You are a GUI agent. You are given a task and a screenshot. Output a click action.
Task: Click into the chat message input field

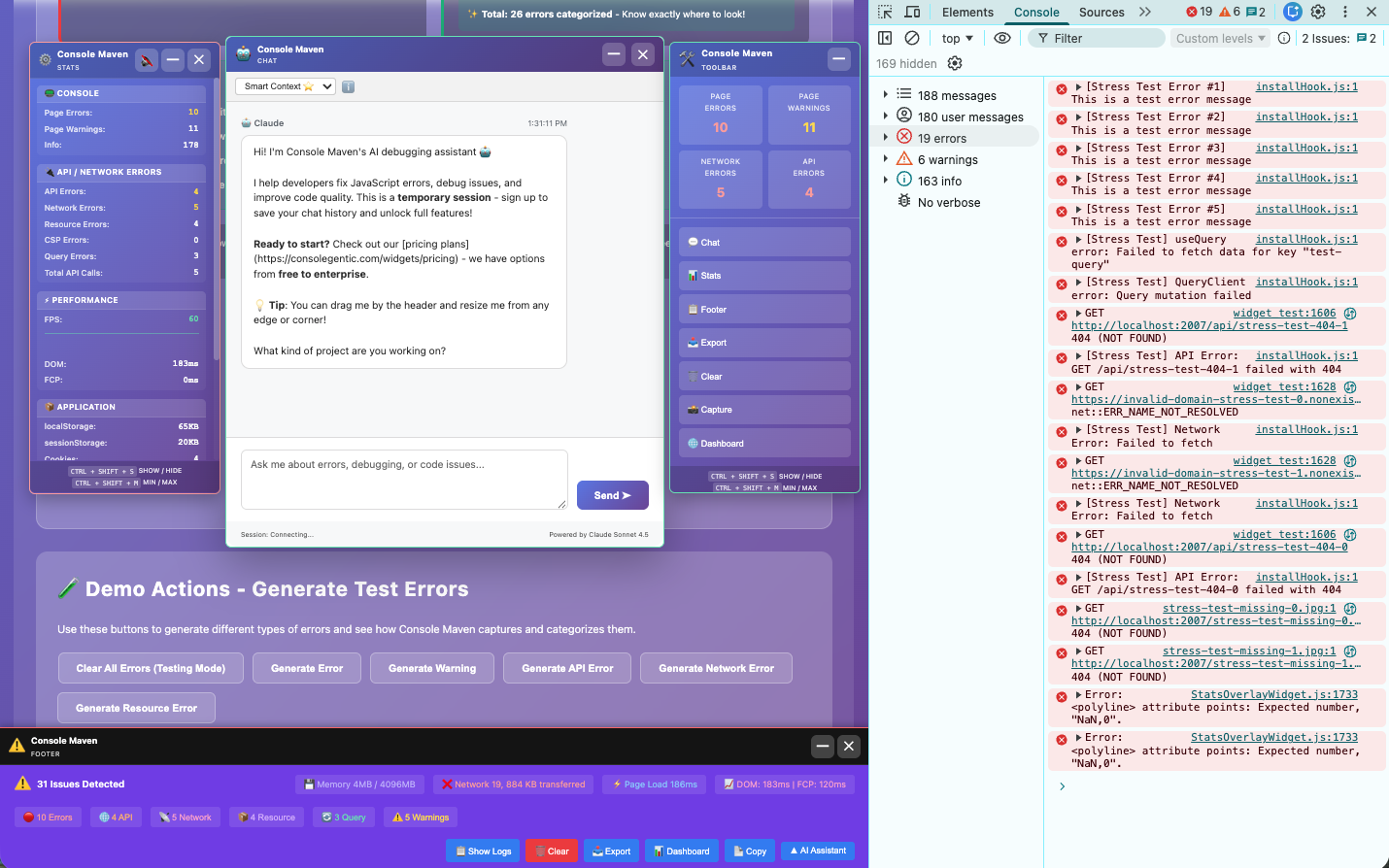coord(404,479)
